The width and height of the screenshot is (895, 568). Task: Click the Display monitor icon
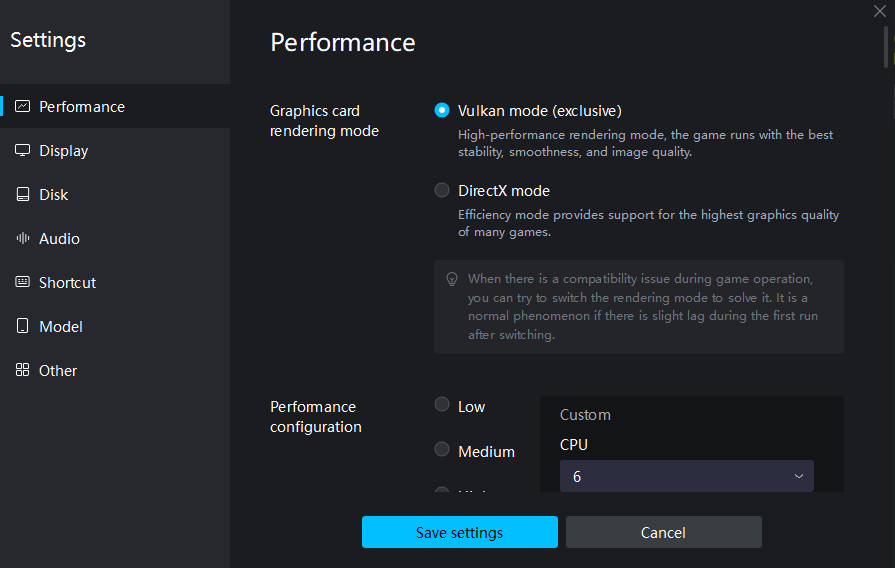[x=22, y=151]
